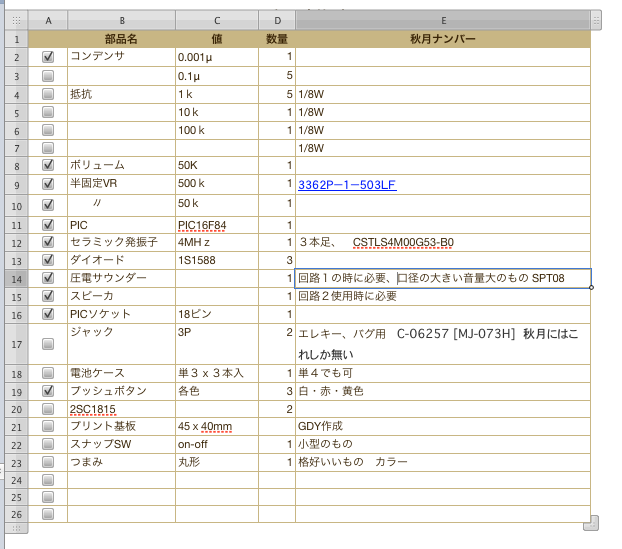Enable the 電池ケース checkbox
622x549 pixels.
click(48, 373)
